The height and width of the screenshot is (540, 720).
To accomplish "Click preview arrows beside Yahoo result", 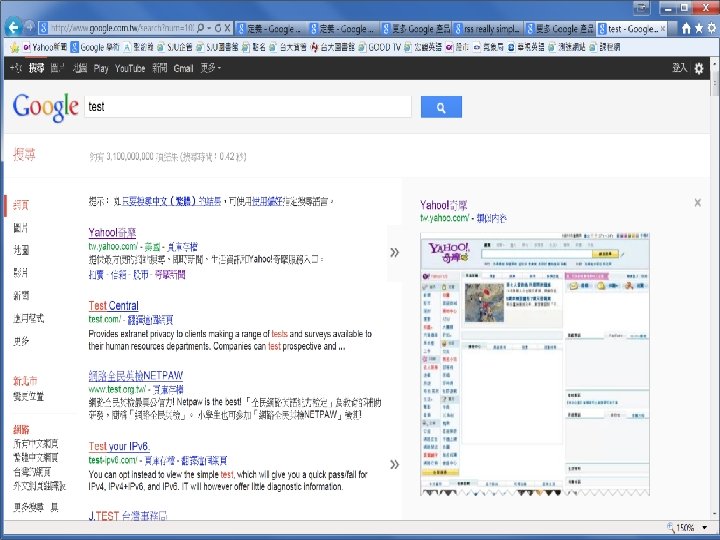I will [394, 252].
